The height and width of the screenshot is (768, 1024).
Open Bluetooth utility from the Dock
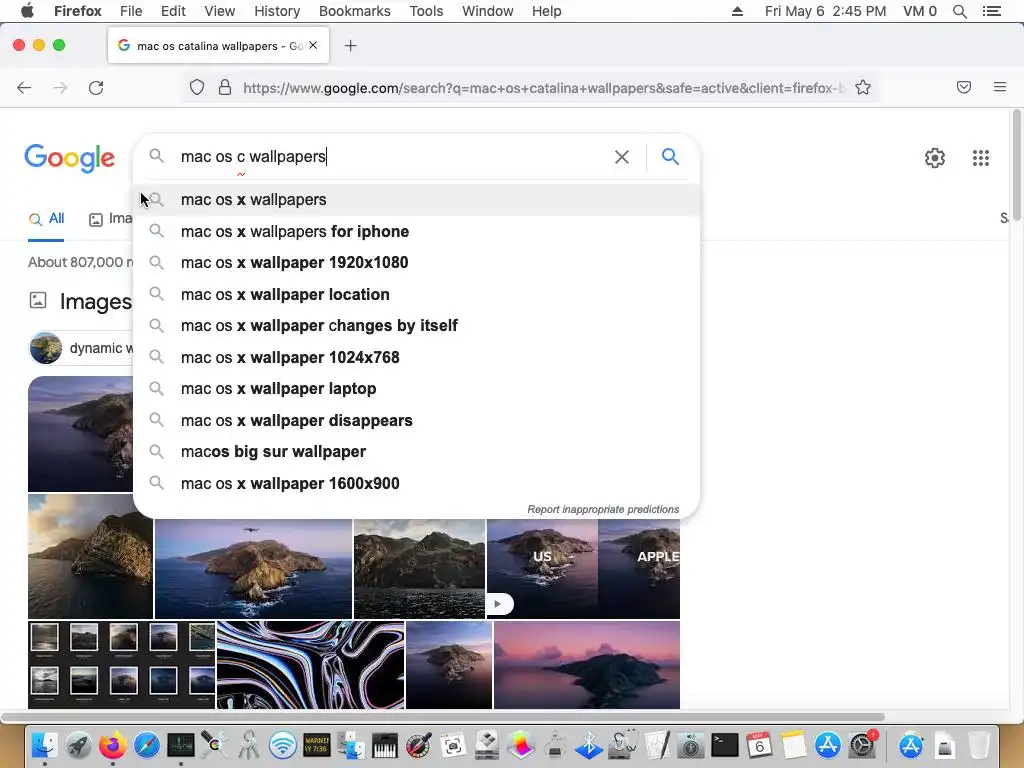(x=588, y=745)
